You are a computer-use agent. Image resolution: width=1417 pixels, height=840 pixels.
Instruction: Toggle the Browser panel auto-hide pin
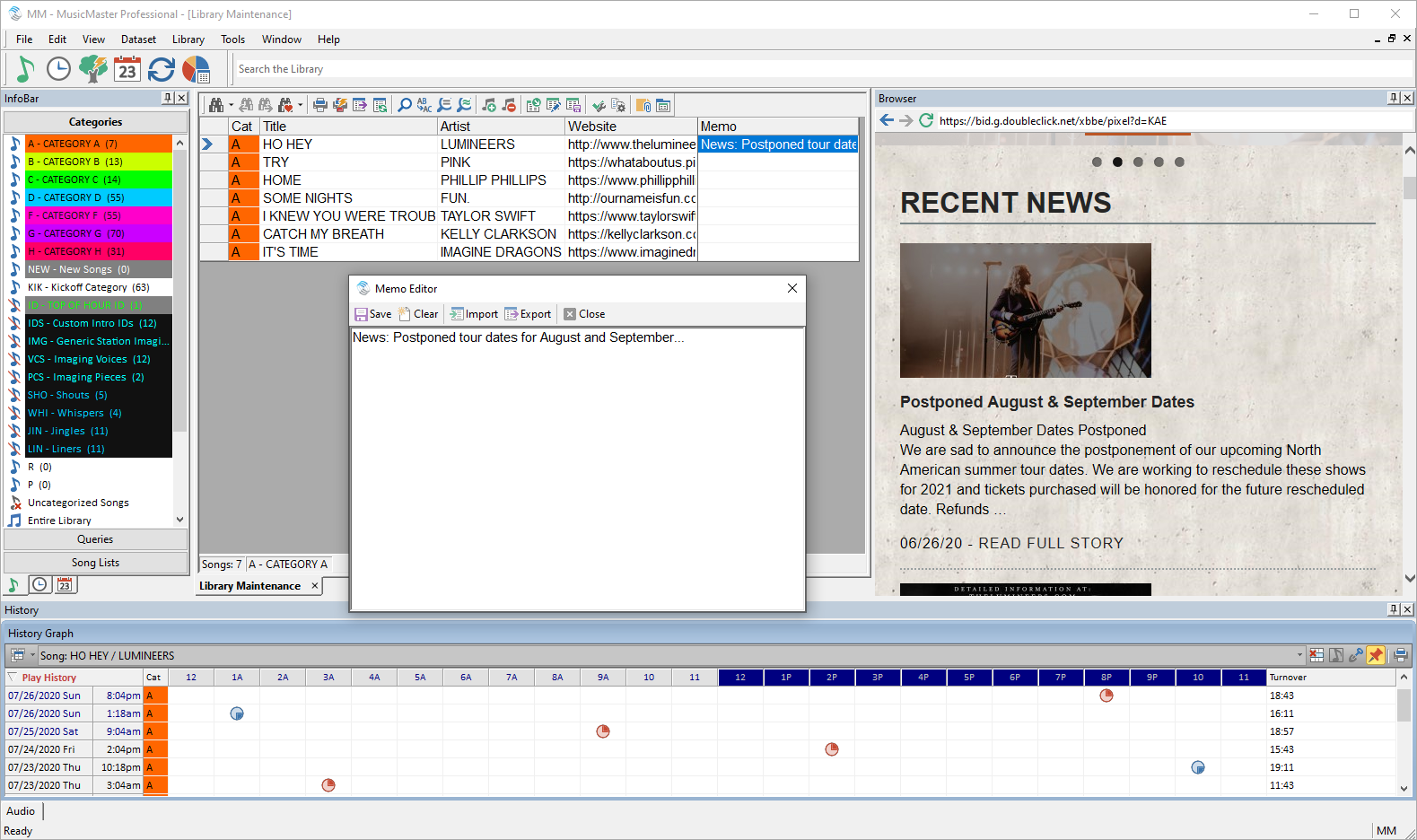(x=1393, y=98)
